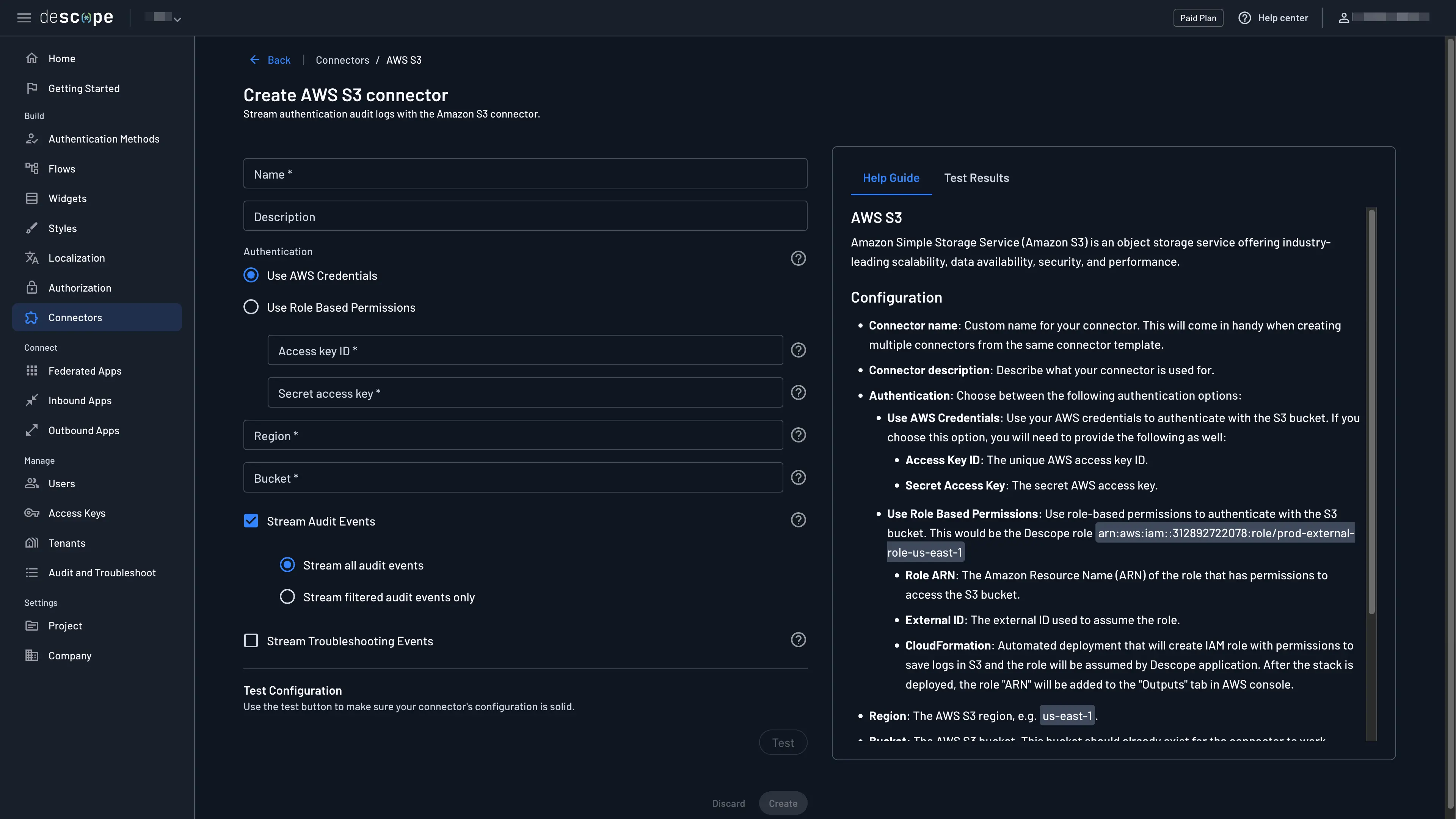1456x819 pixels.
Task: Switch to the Test Results tab
Action: pyautogui.click(x=976, y=177)
